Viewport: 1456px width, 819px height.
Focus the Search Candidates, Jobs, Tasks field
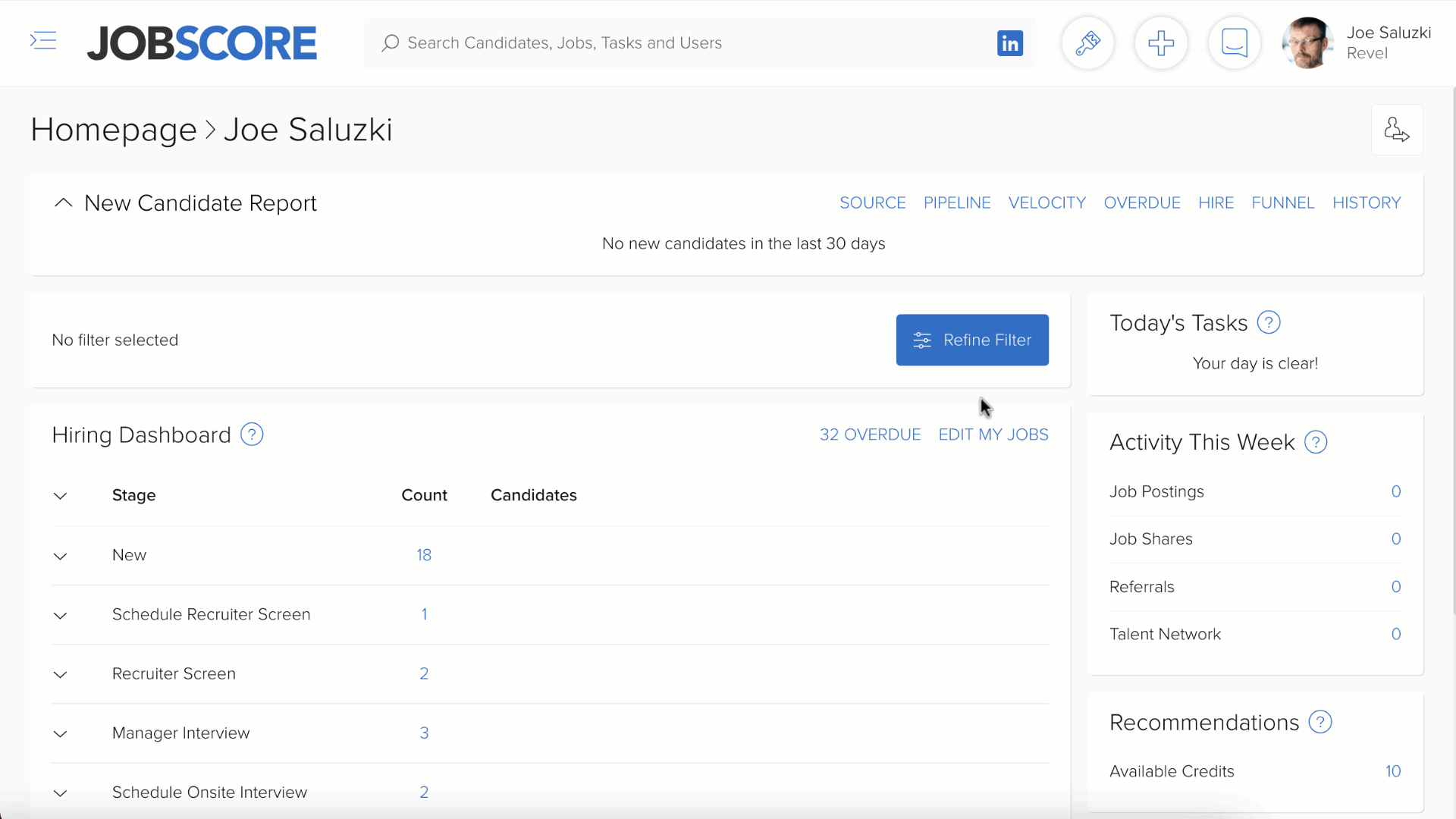[x=700, y=43]
